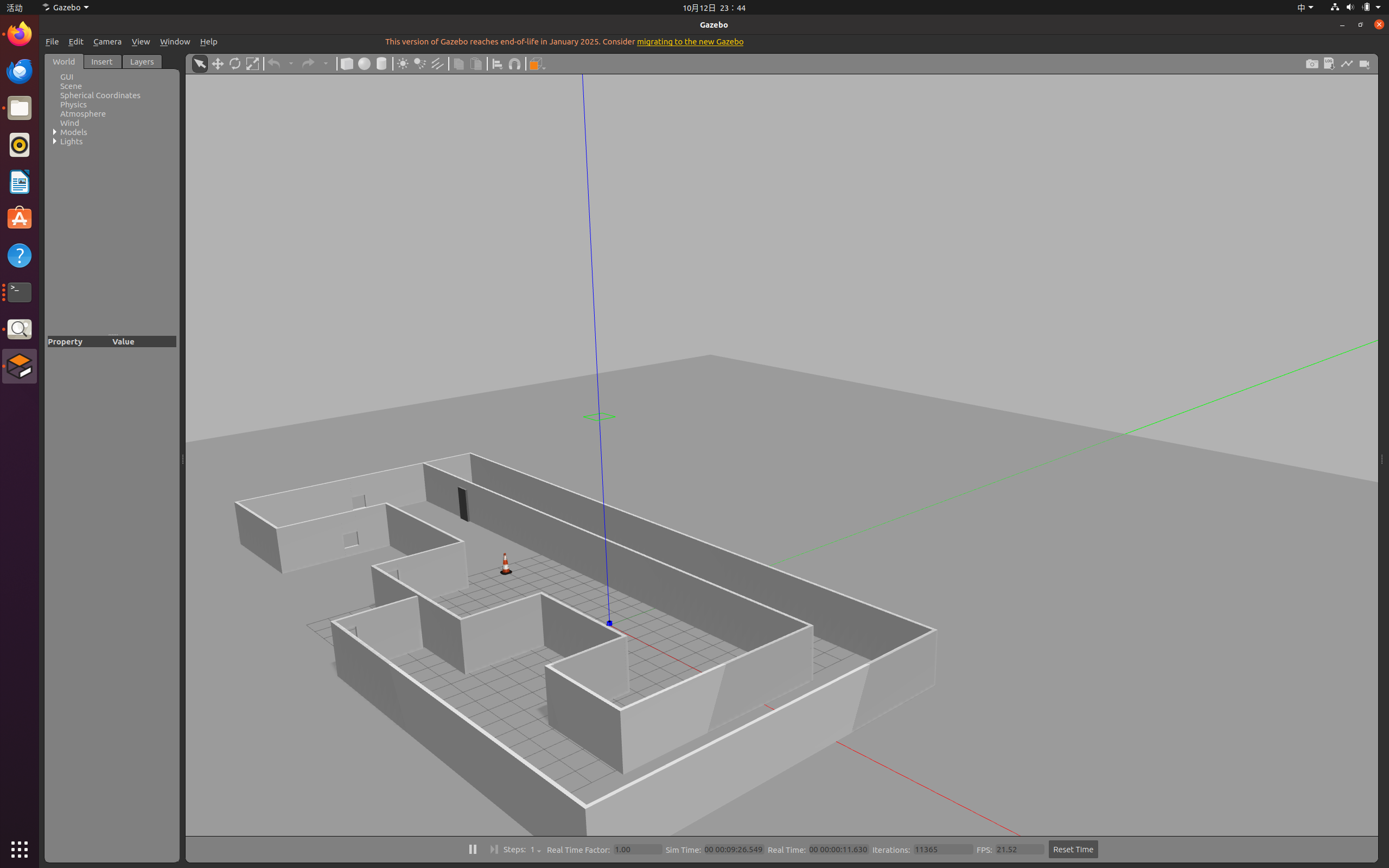Click the Redo arrow icon
Viewport: 1389px width, 868px height.
[308, 63]
